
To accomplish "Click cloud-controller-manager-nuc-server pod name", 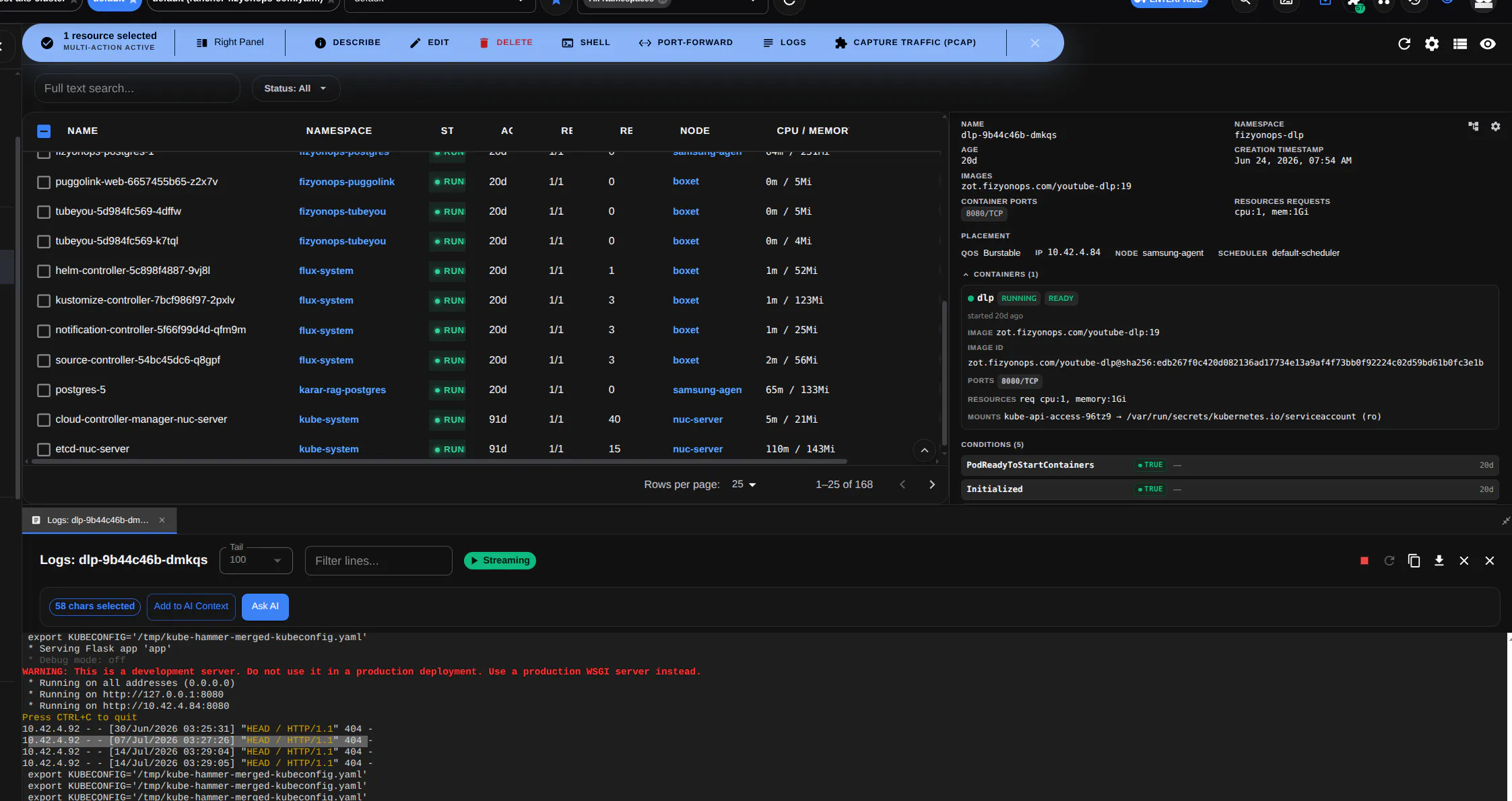I will pos(141,419).
